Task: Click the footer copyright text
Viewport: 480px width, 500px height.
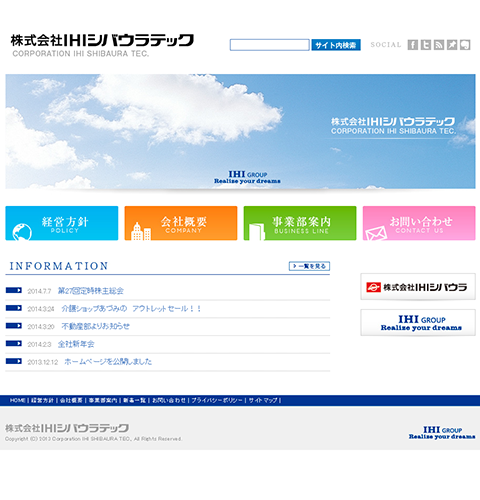Action: coord(93,439)
